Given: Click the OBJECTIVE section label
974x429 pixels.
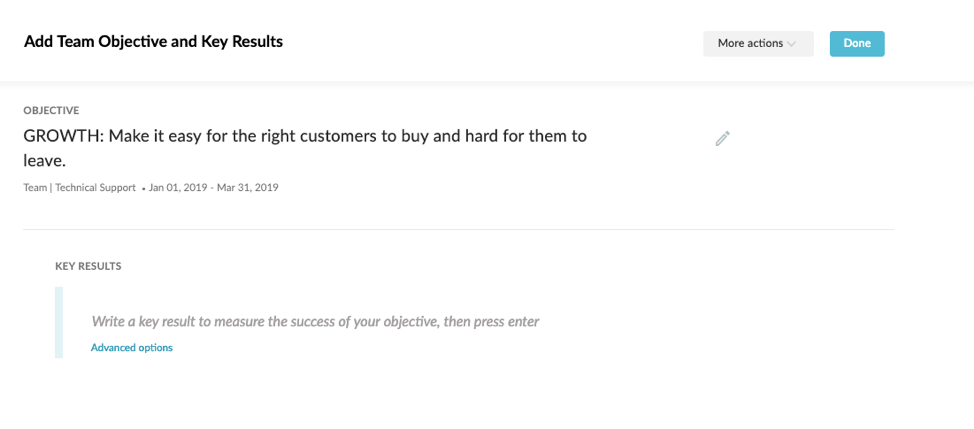Looking at the screenshot, I should [51, 110].
